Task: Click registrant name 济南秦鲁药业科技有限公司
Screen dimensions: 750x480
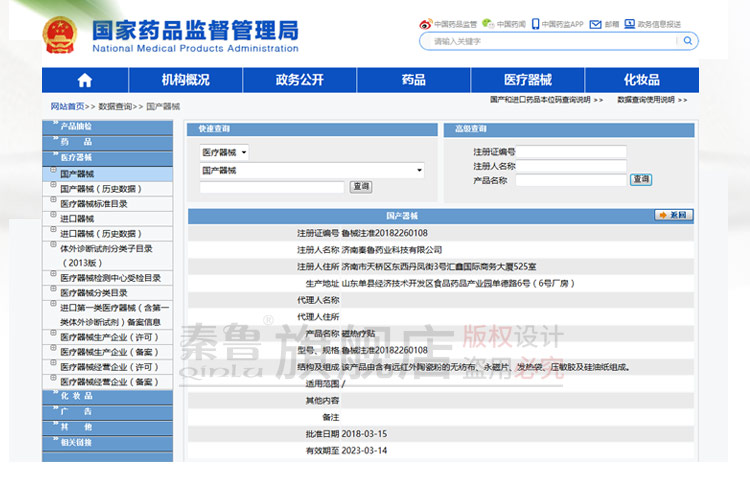Action: click(x=392, y=250)
